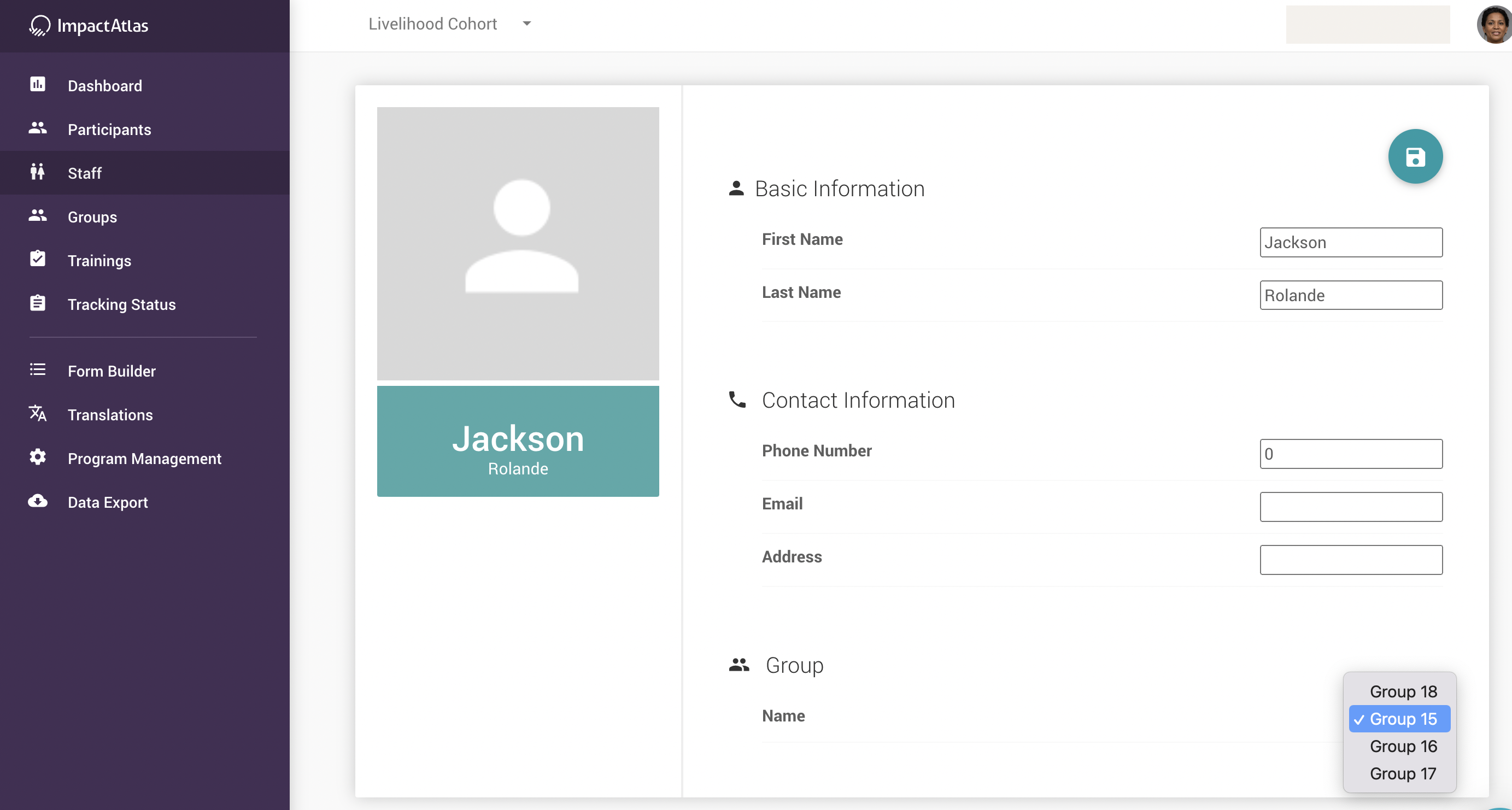Image resolution: width=1512 pixels, height=810 pixels.
Task: Click the Form Builder list icon
Action: coord(38,370)
